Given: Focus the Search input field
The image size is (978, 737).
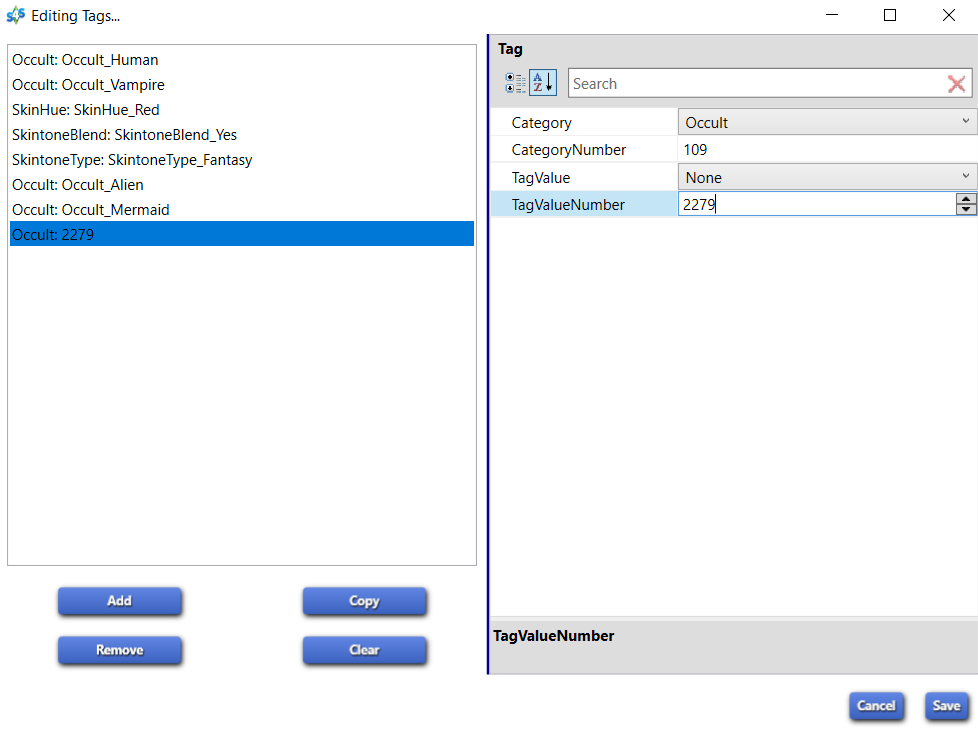Looking at the screenshot, I should tap(757, 84).
